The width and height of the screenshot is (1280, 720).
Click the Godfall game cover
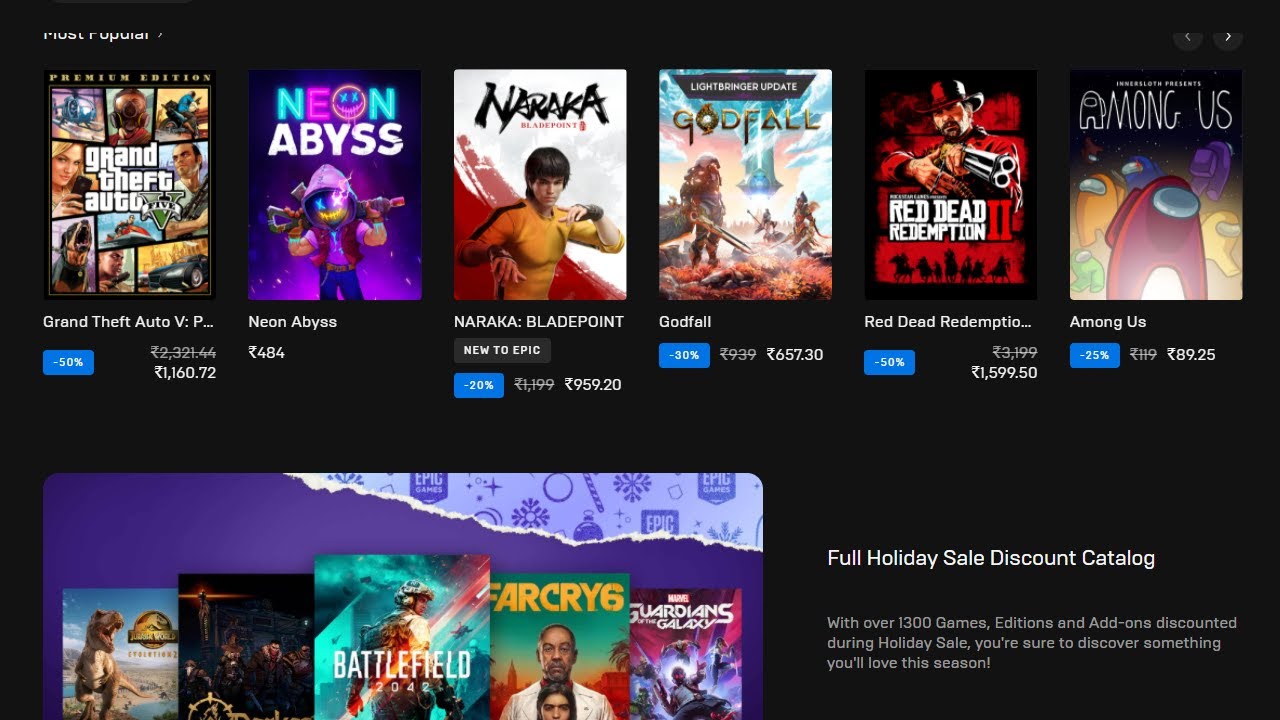[x=745, y=184]
